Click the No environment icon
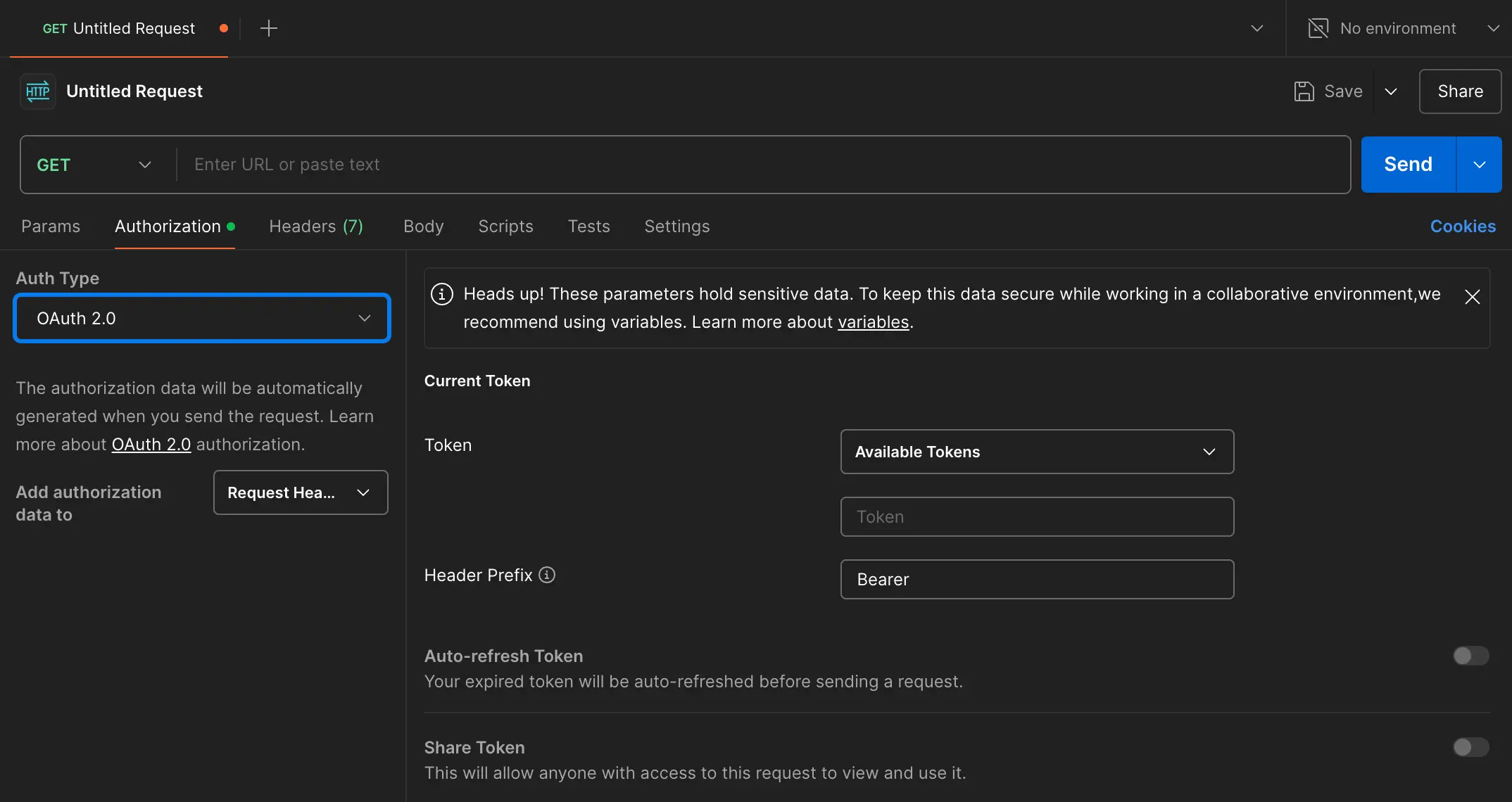Image resolution: width=1512 pixels, height=802 pixels. [x=1318, y=28]
